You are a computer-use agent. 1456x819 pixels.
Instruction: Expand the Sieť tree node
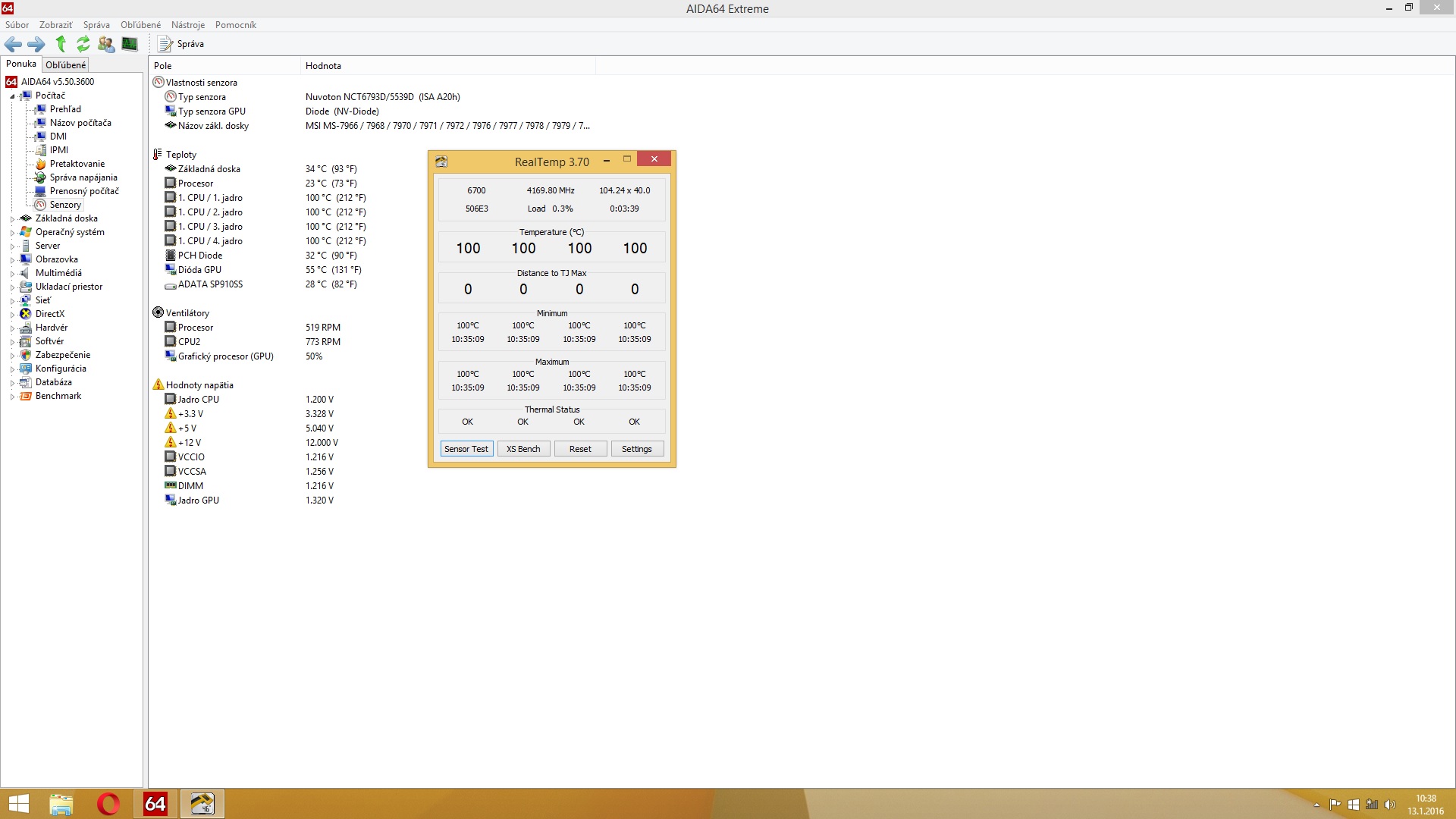pyautogui.click(x=12, y=301)
